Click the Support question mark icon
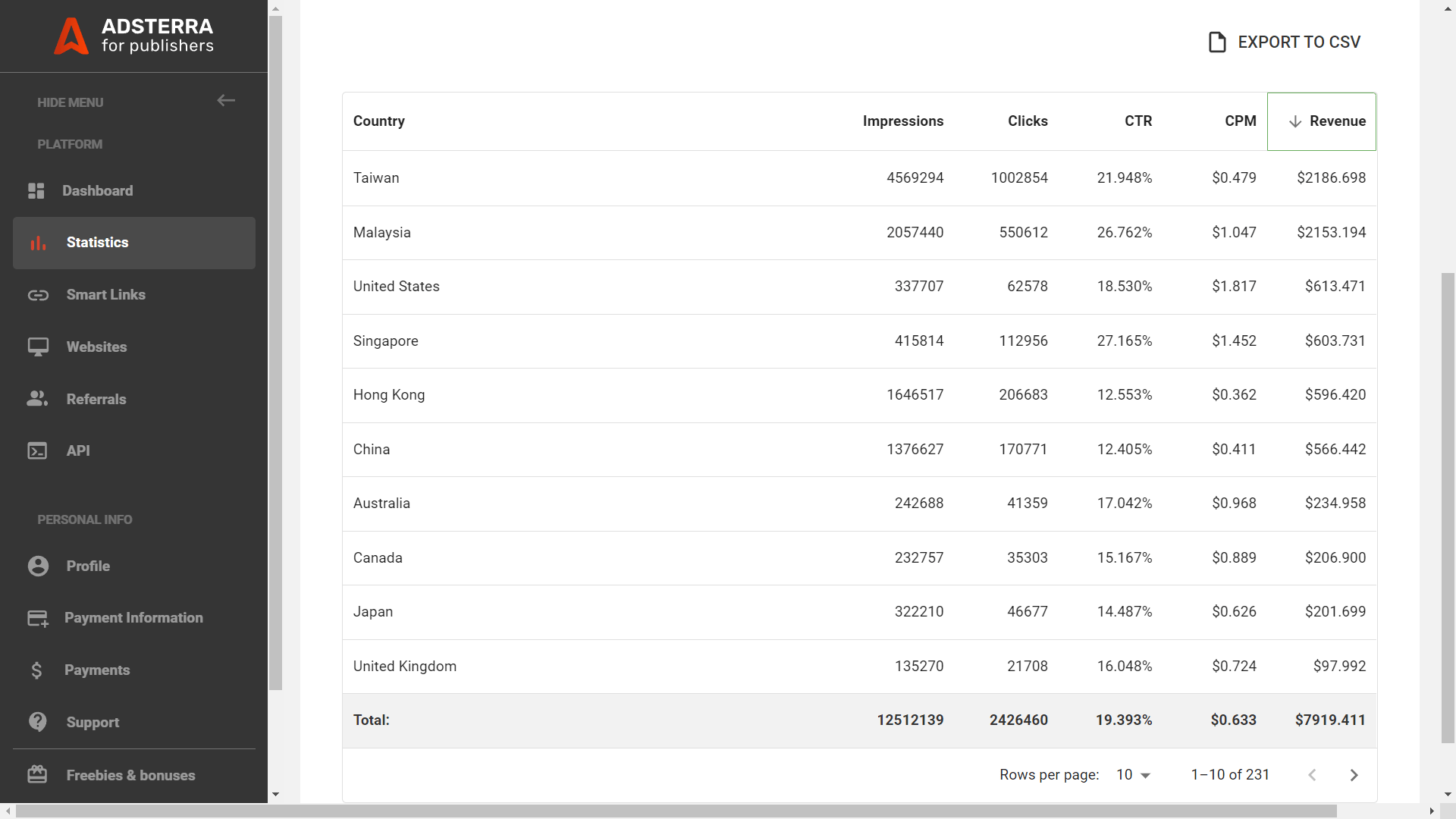Viewport: 1456px width, 819px height. [37, 722]
